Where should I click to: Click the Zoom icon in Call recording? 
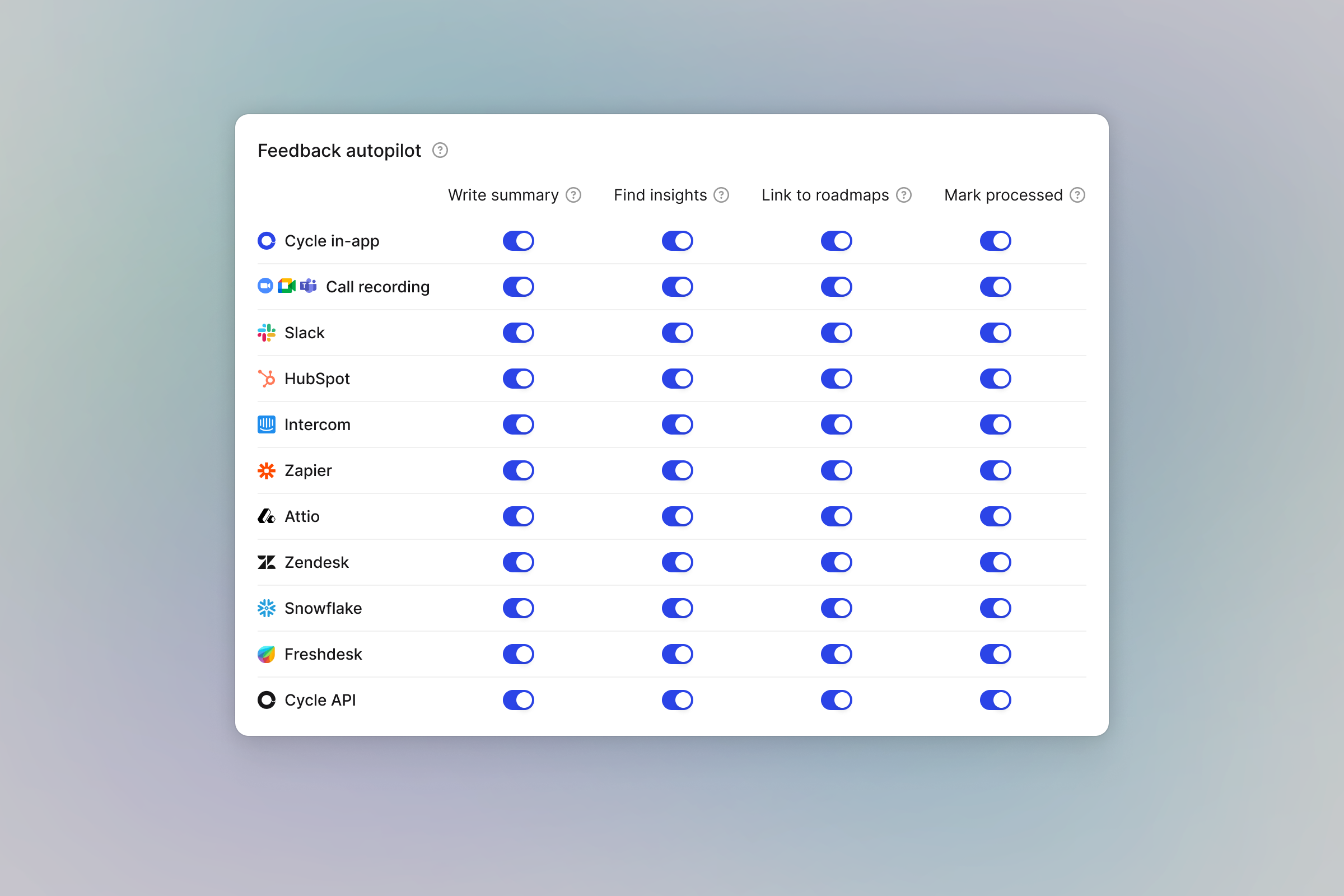coord(265,286)
